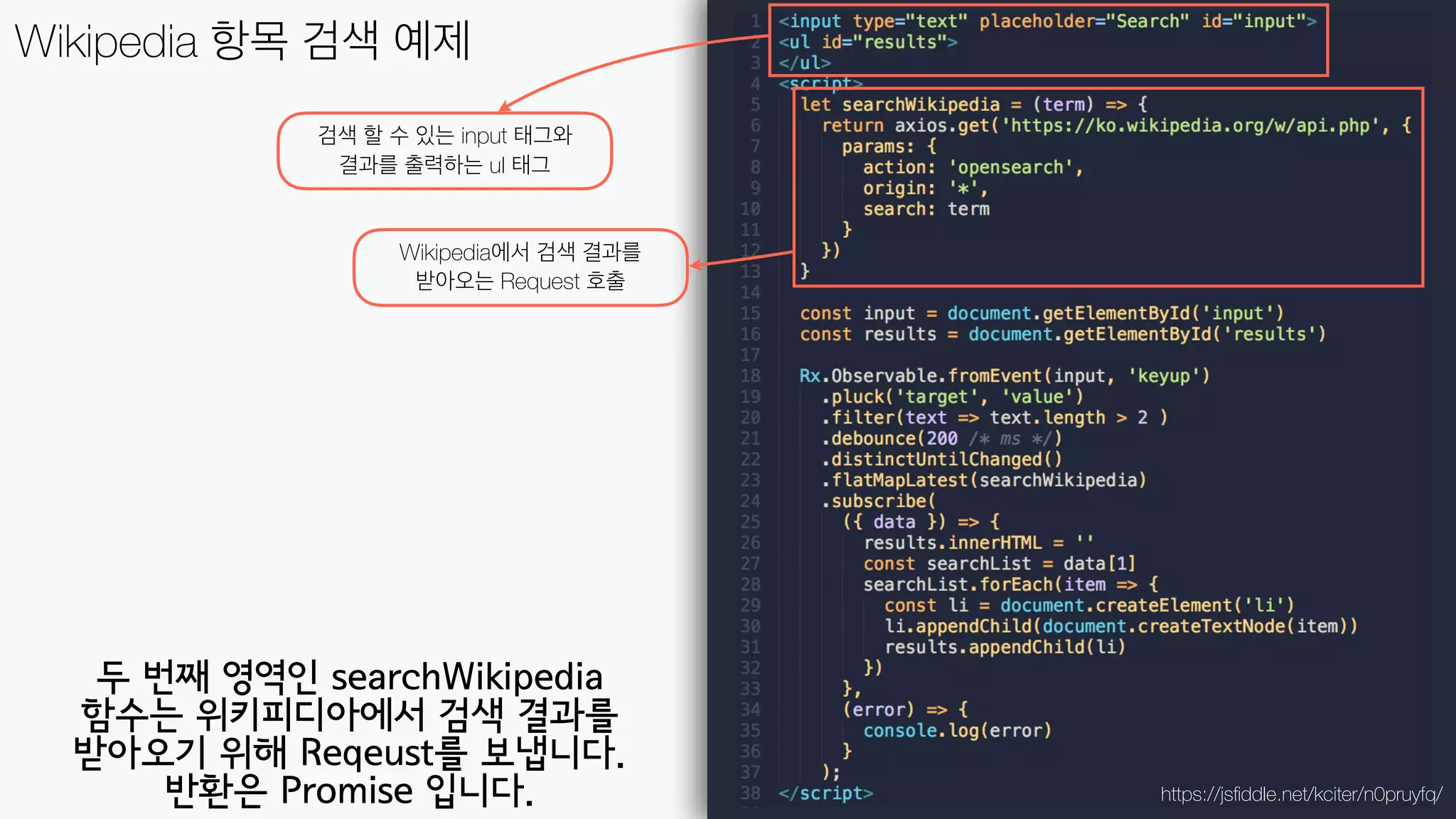Click the '(error) => {' line
The height and width of the screenshot is (819, 1456).
(x=905, y=710)
